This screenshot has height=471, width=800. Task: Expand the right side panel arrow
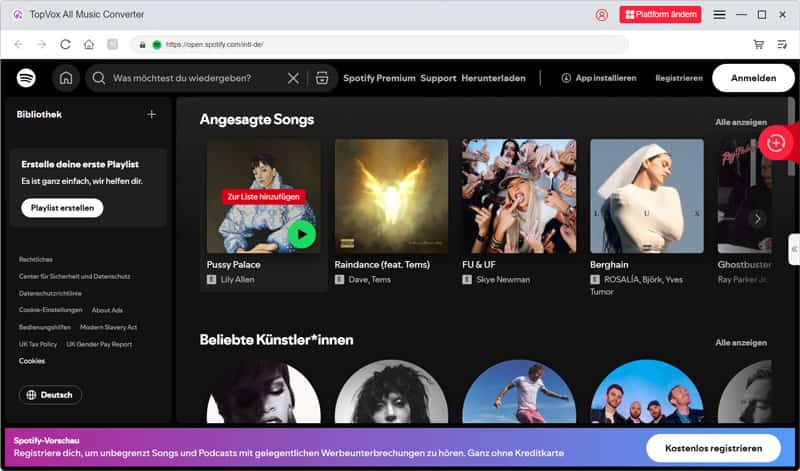(x=793, y=248)
